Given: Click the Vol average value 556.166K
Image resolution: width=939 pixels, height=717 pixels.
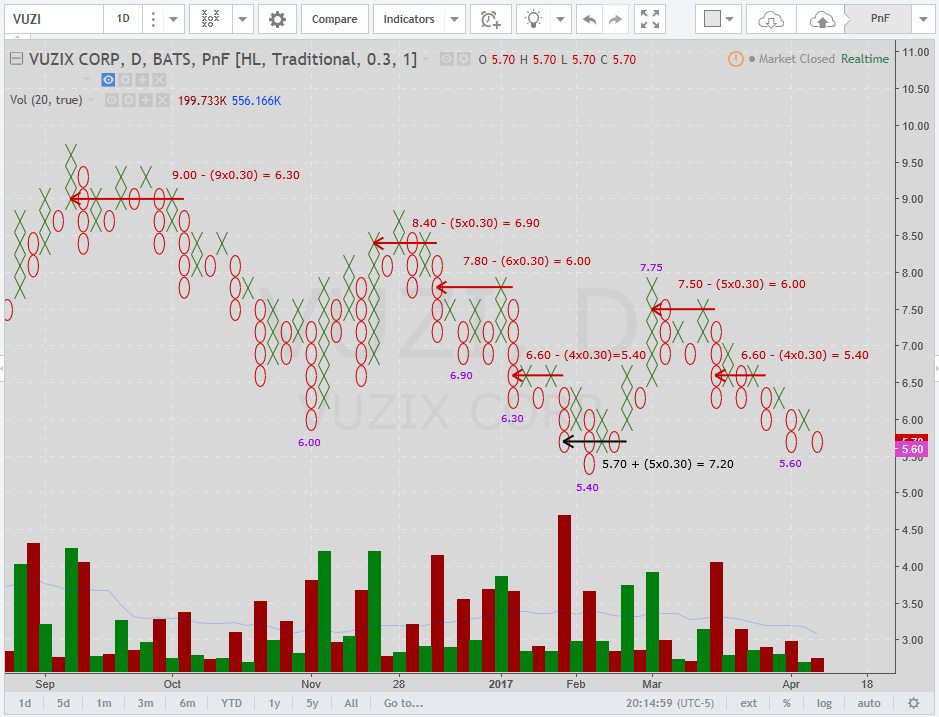Looking at the screenshot, I should (256, 101).
